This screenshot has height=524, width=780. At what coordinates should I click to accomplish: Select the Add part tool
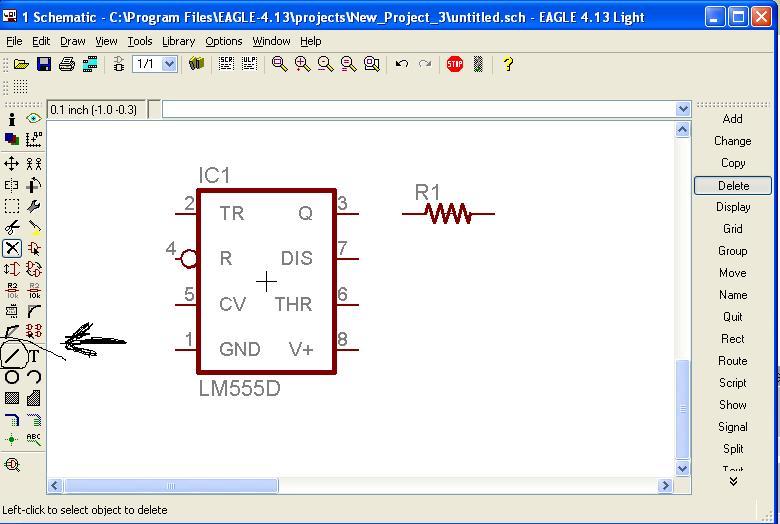coord(34,248)
